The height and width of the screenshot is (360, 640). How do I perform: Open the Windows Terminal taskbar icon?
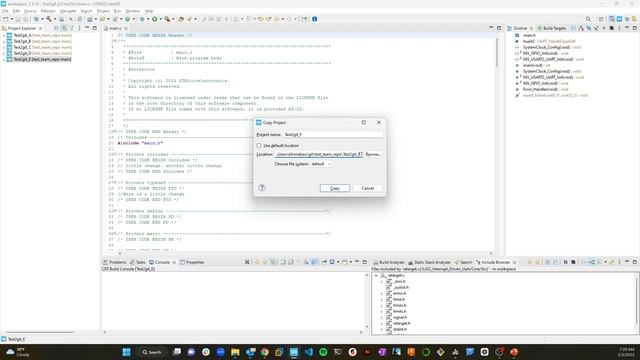click(338, 352)
